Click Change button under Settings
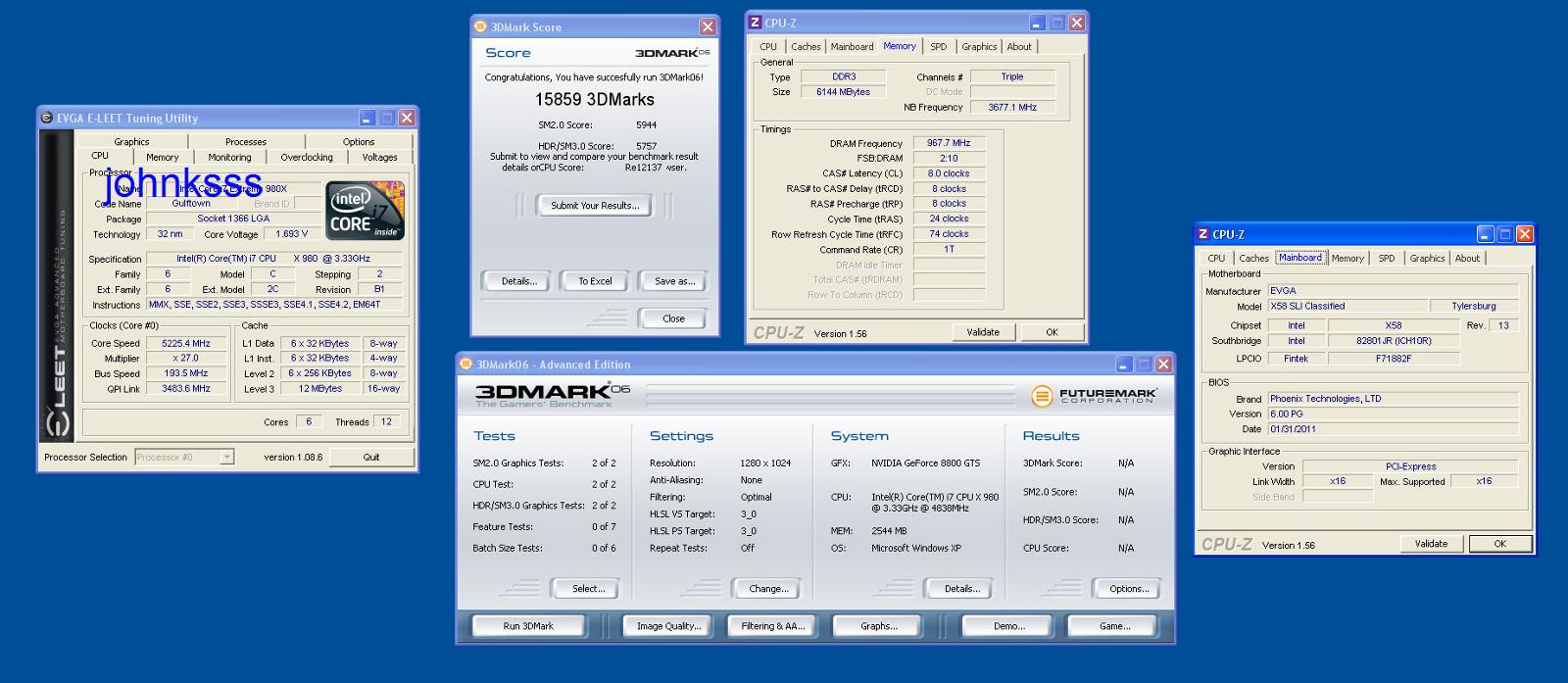This screenshot has height=683, width=1568. 768,589
